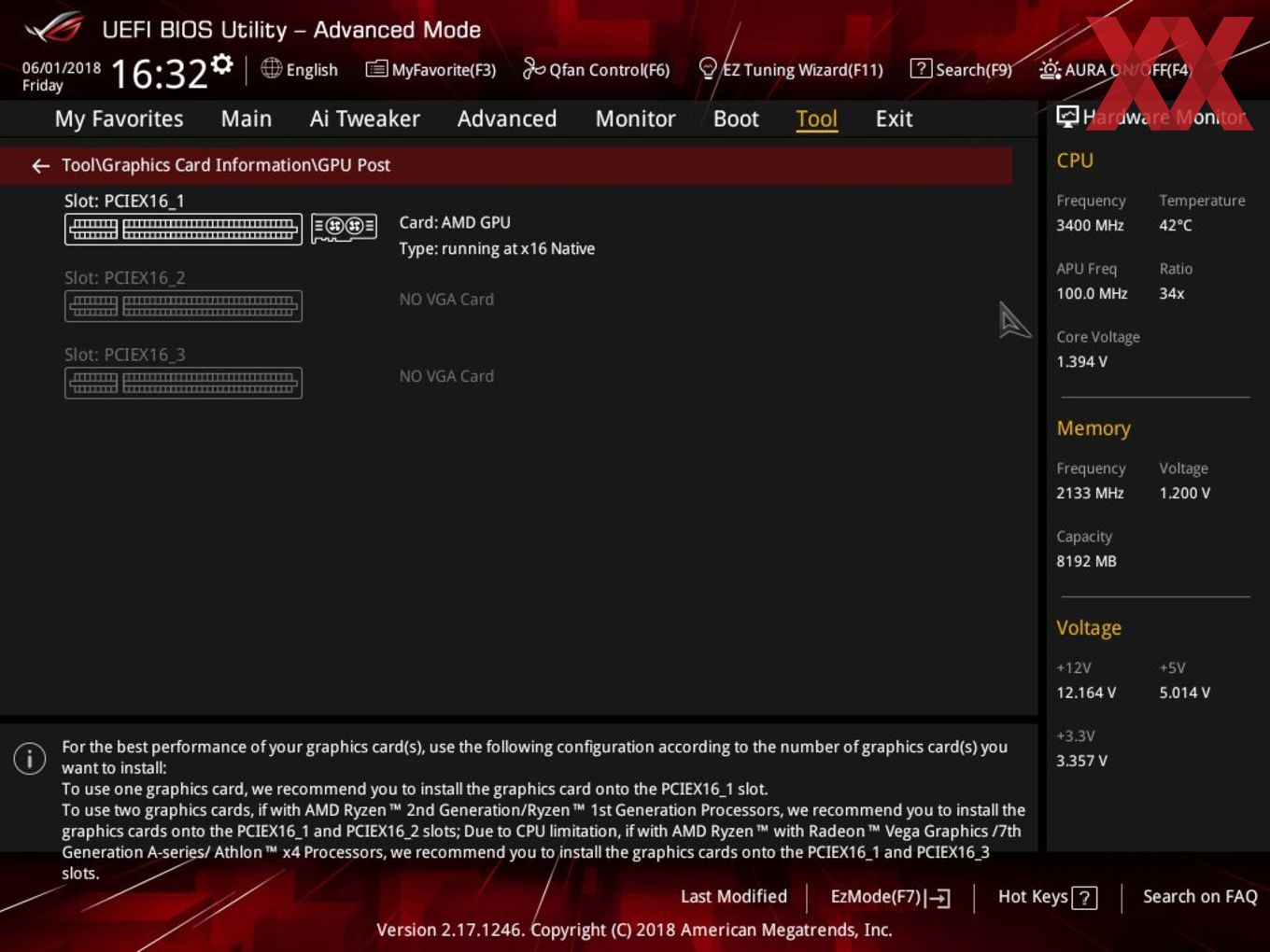Click CPU frequency value 3400 MHz

1090,225
